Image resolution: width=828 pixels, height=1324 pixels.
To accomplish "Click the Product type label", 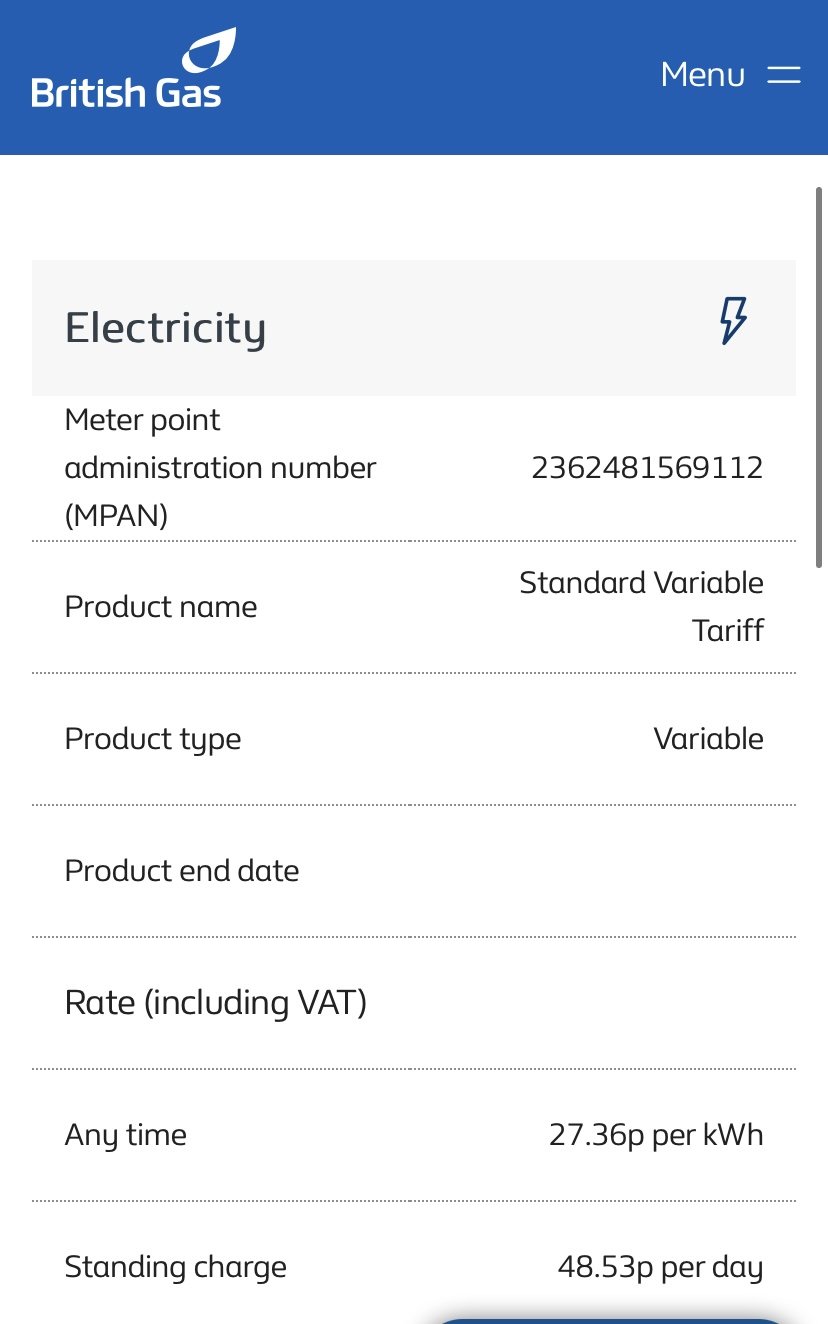I will (x=153, y=739).
